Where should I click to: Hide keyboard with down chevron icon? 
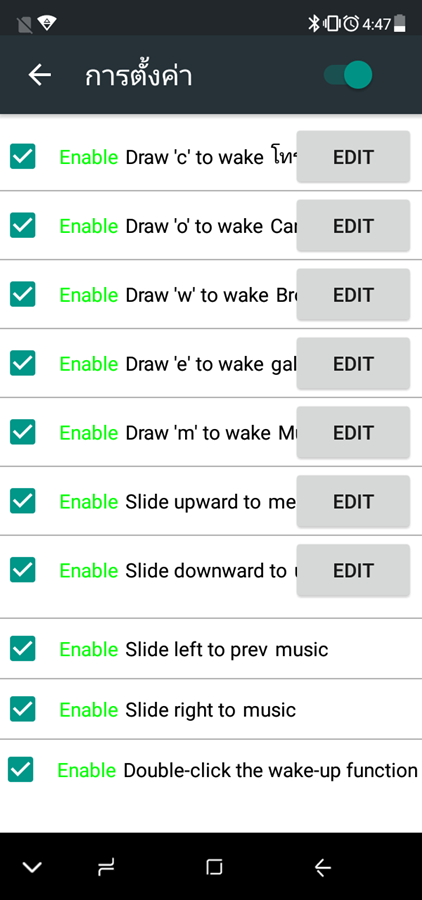point(32,867)
